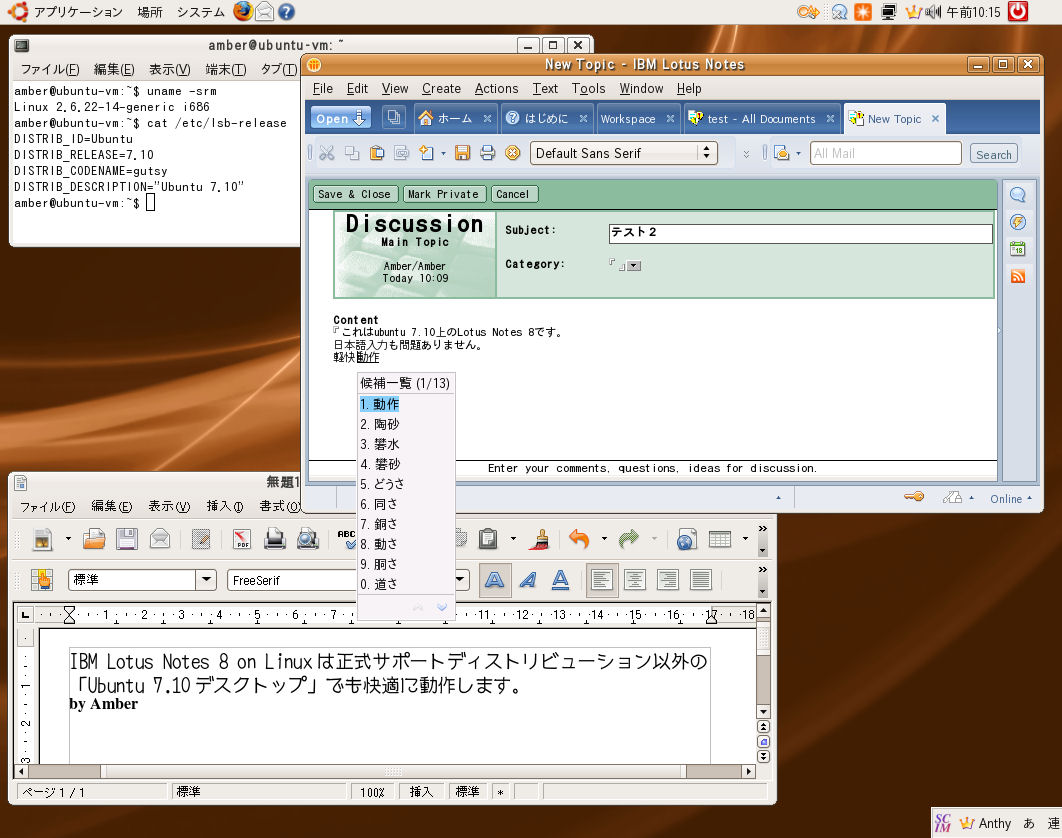This screenshot has width=1062, height=838.
Task: Open Writer paragraph style 標準 dropdown arrow
Action: 206,580
